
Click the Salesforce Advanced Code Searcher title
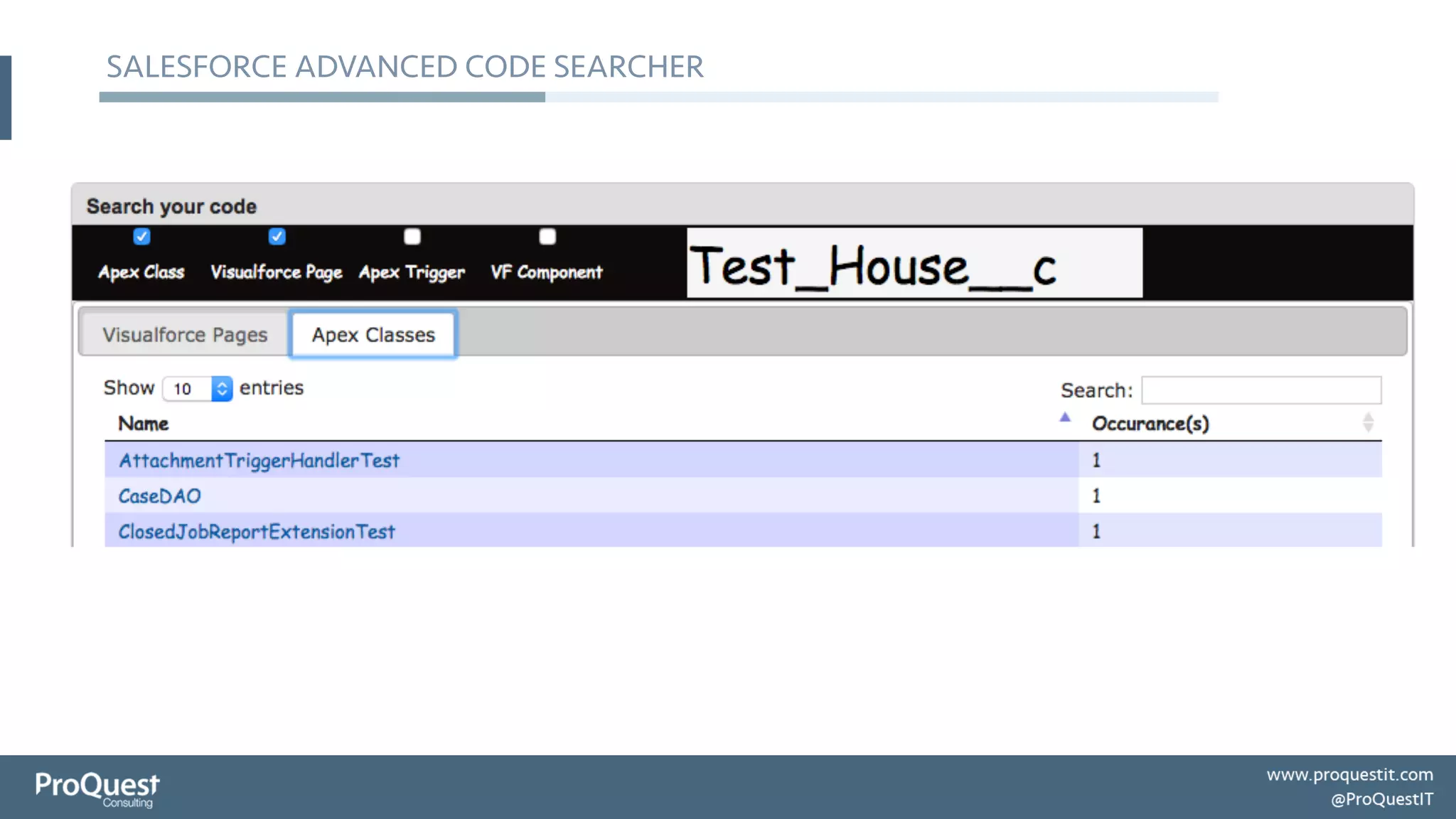click(405, 67)
